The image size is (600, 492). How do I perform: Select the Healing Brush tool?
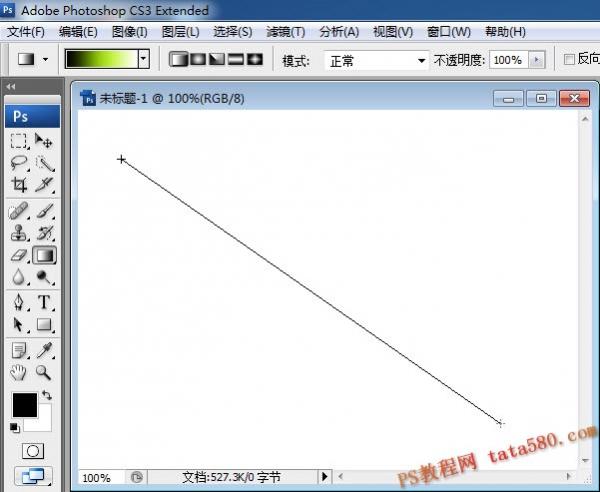click(18, 211)
